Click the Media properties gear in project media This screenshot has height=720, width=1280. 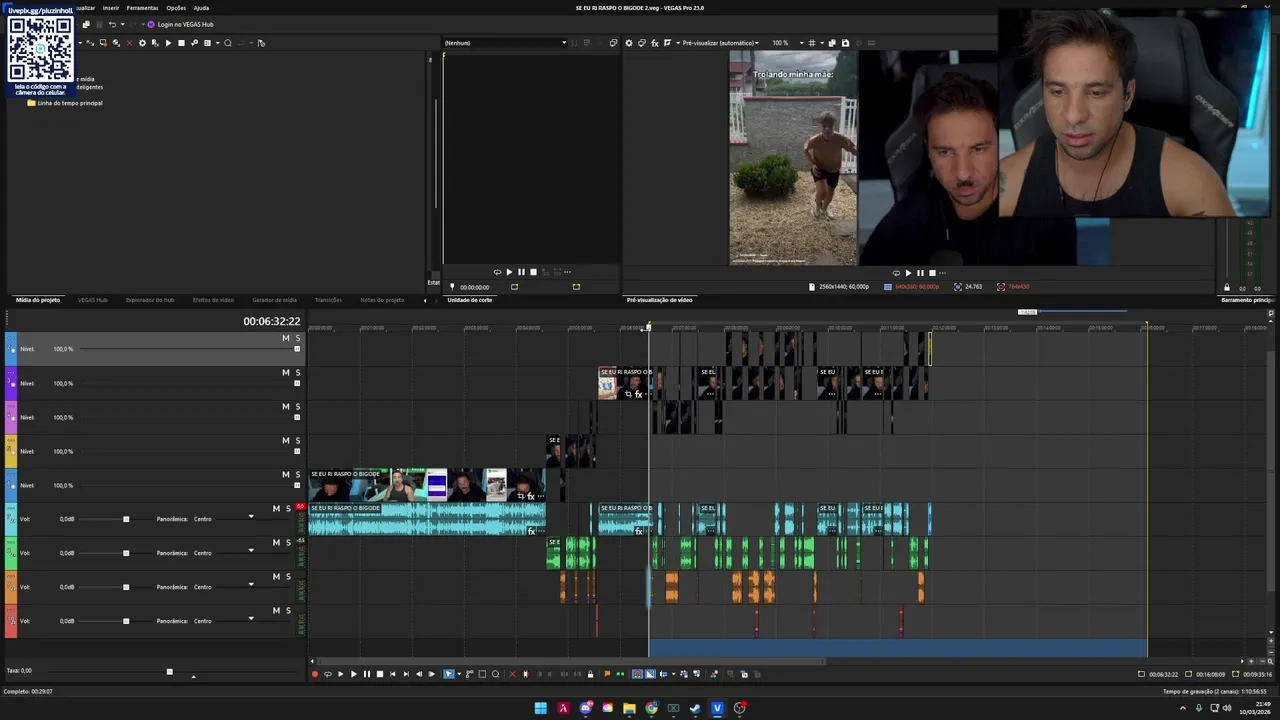pos(142,43)
